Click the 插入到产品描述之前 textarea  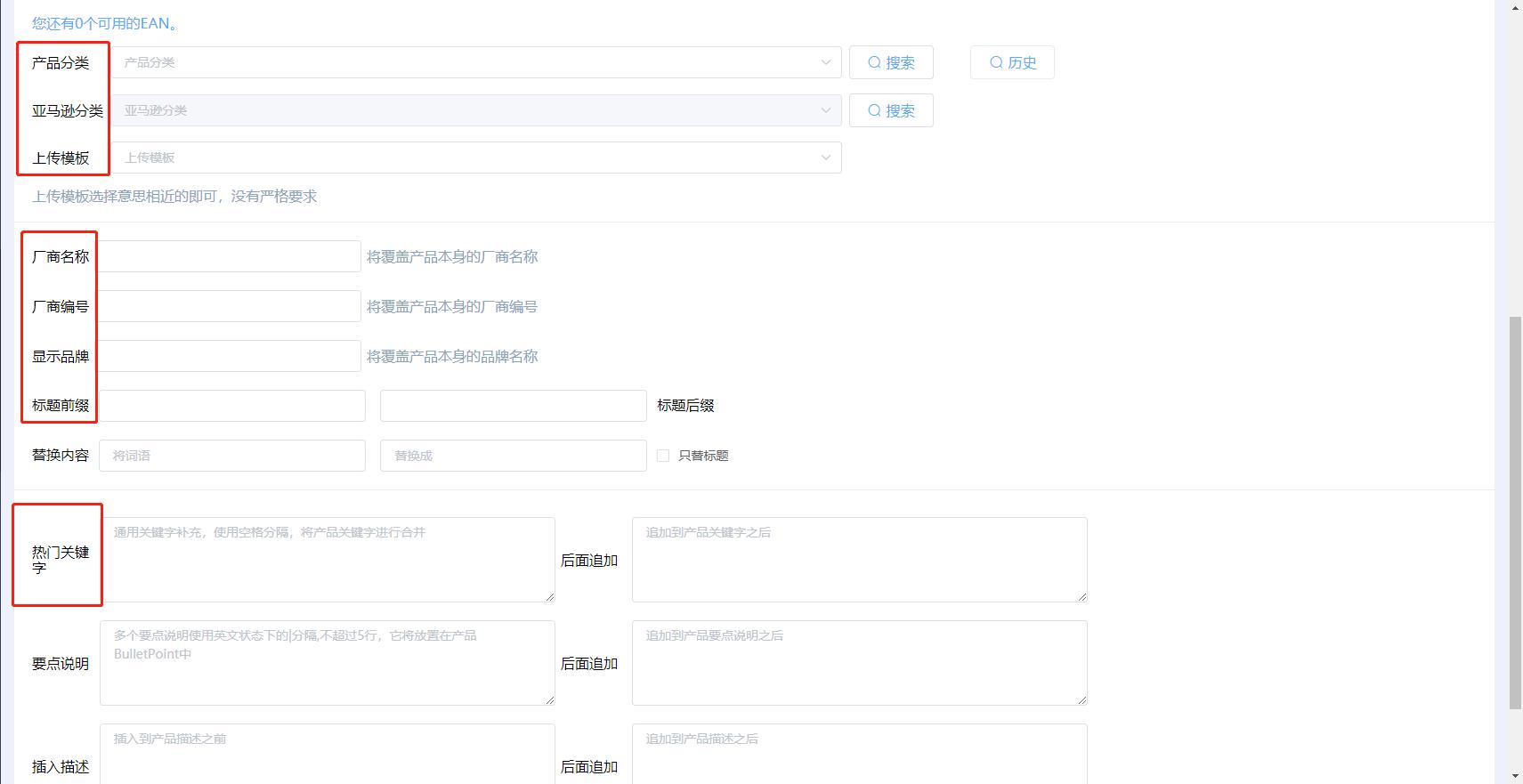[327, 755]
